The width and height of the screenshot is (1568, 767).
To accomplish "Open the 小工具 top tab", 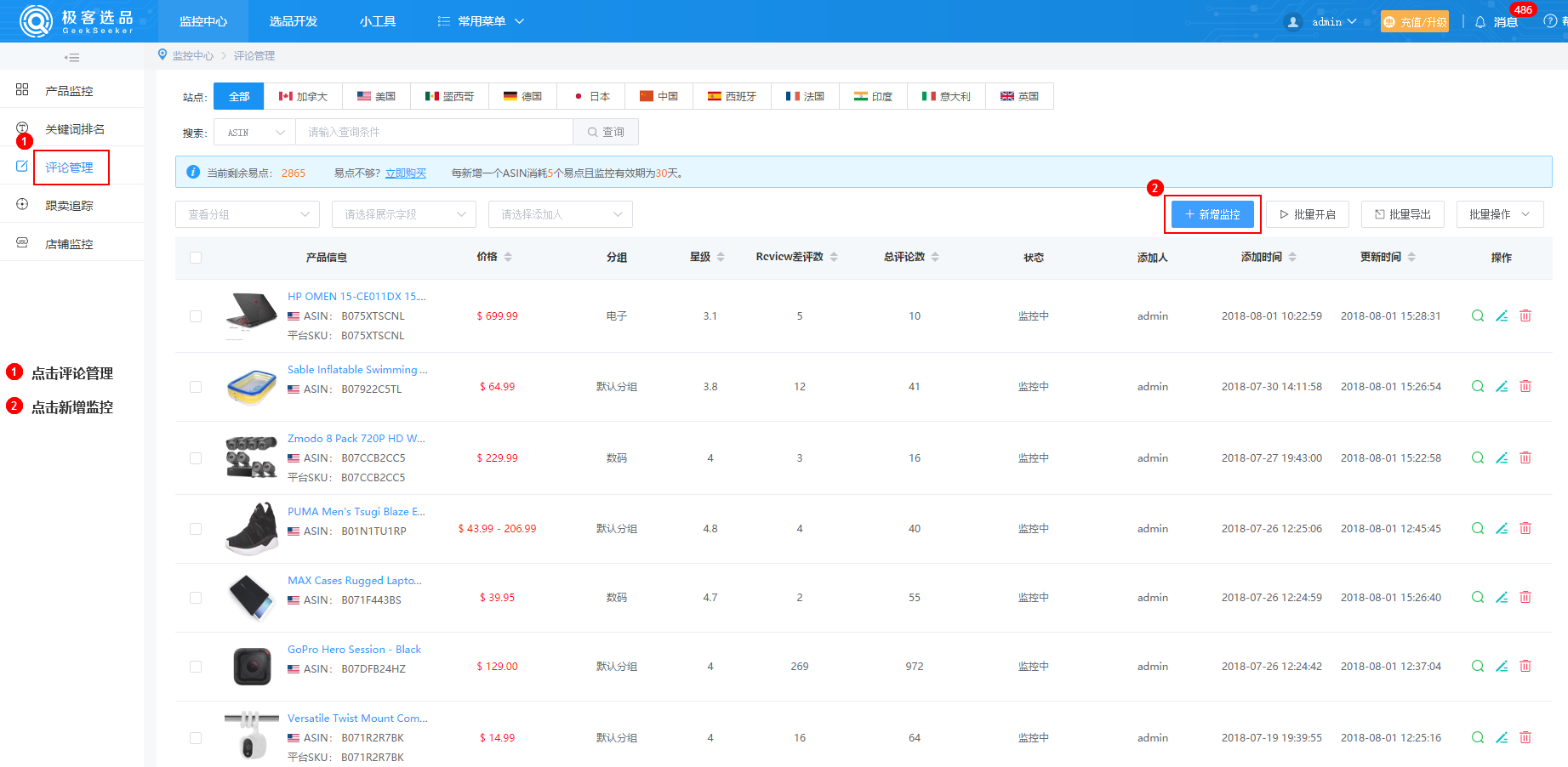I will coord(378,21).
